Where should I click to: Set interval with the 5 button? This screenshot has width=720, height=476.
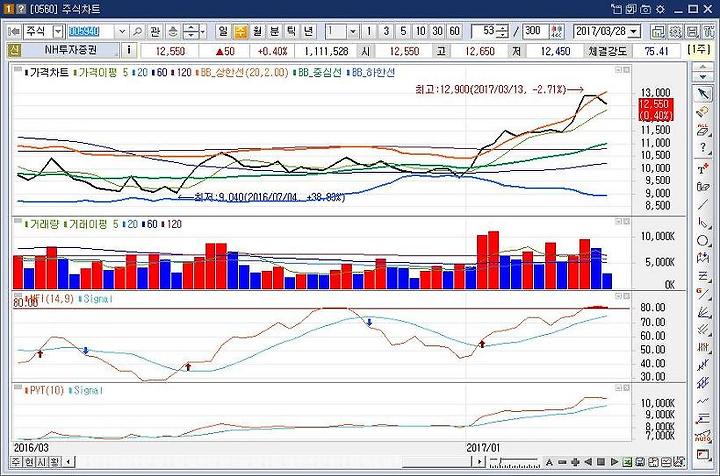pos(403,31)
